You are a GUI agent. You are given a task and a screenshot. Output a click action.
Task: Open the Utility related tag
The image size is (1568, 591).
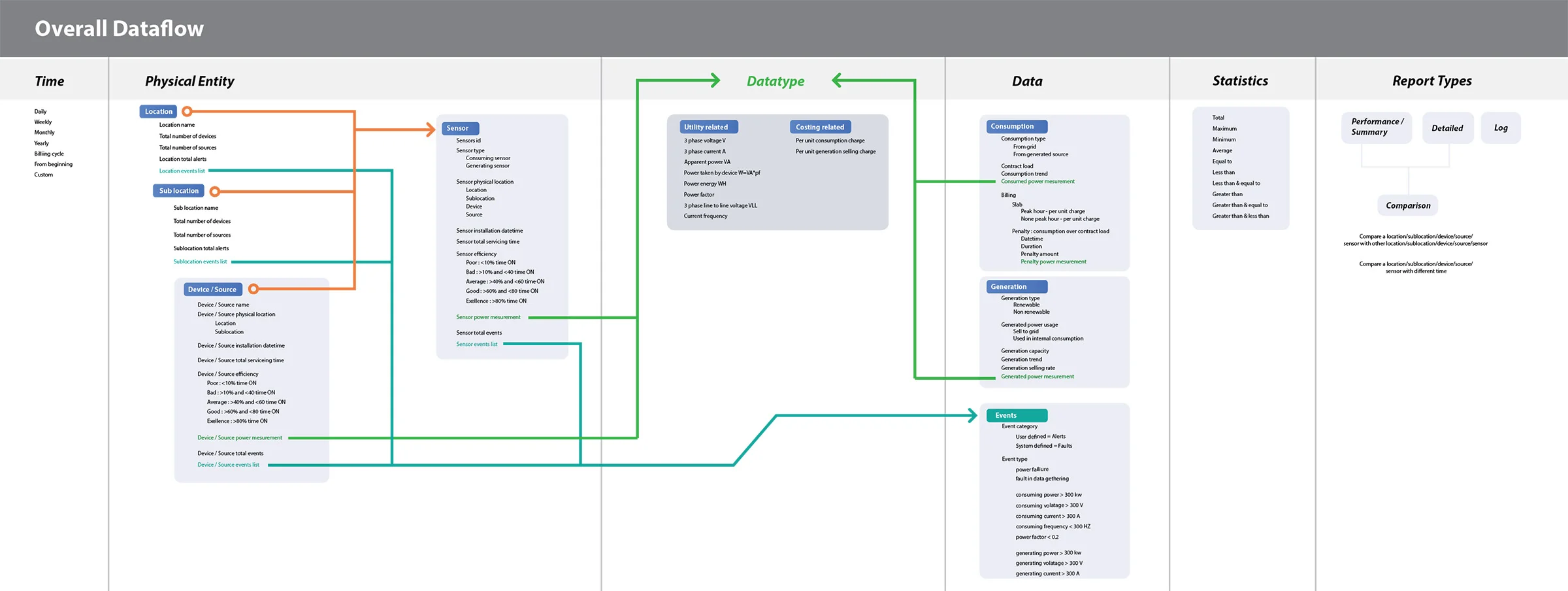click(709, 127)
